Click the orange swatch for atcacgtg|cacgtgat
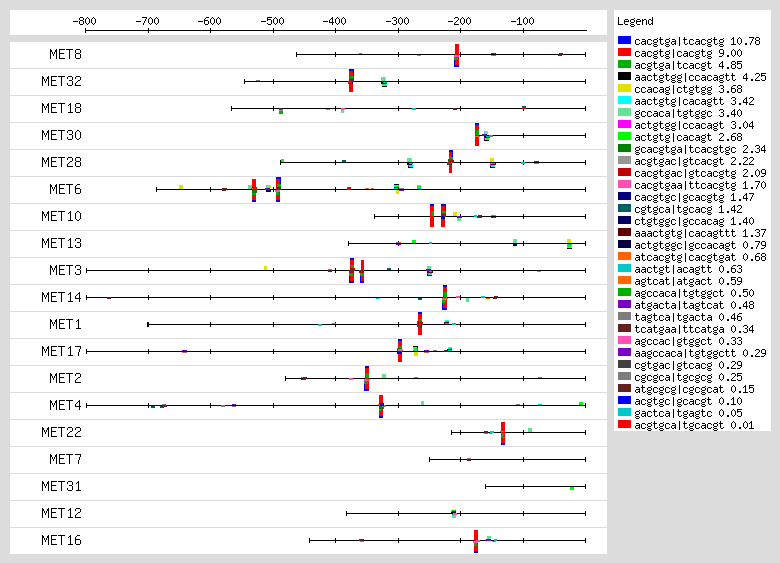 (x=624, y=256)
